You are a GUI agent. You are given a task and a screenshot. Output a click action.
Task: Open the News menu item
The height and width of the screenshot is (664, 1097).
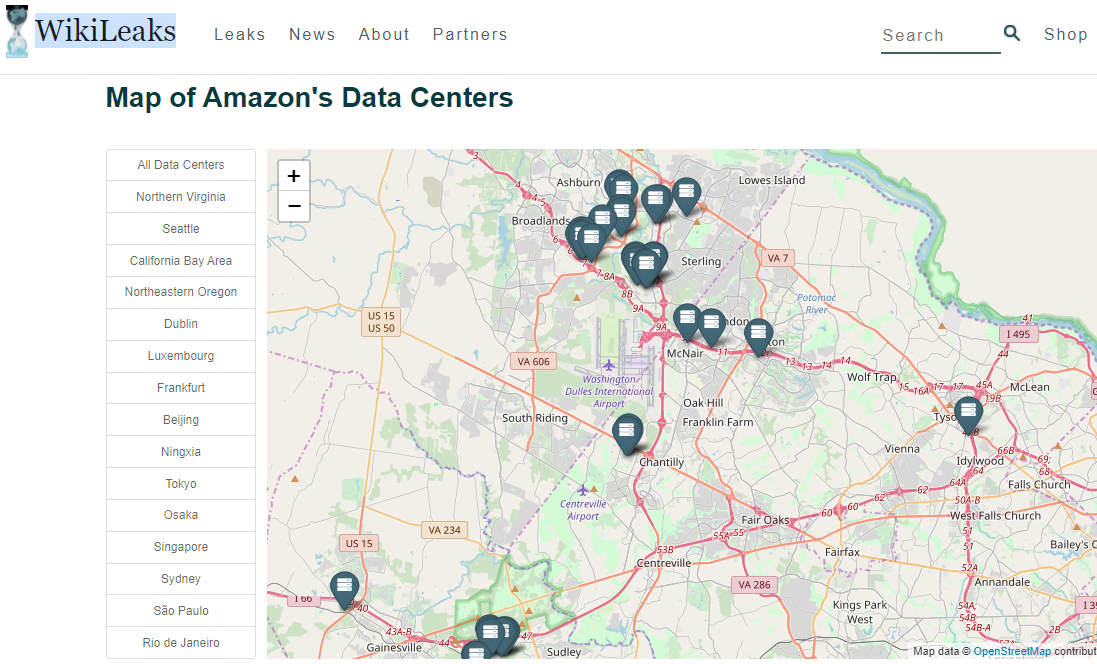pyautogui.click(x=312, y=34)
